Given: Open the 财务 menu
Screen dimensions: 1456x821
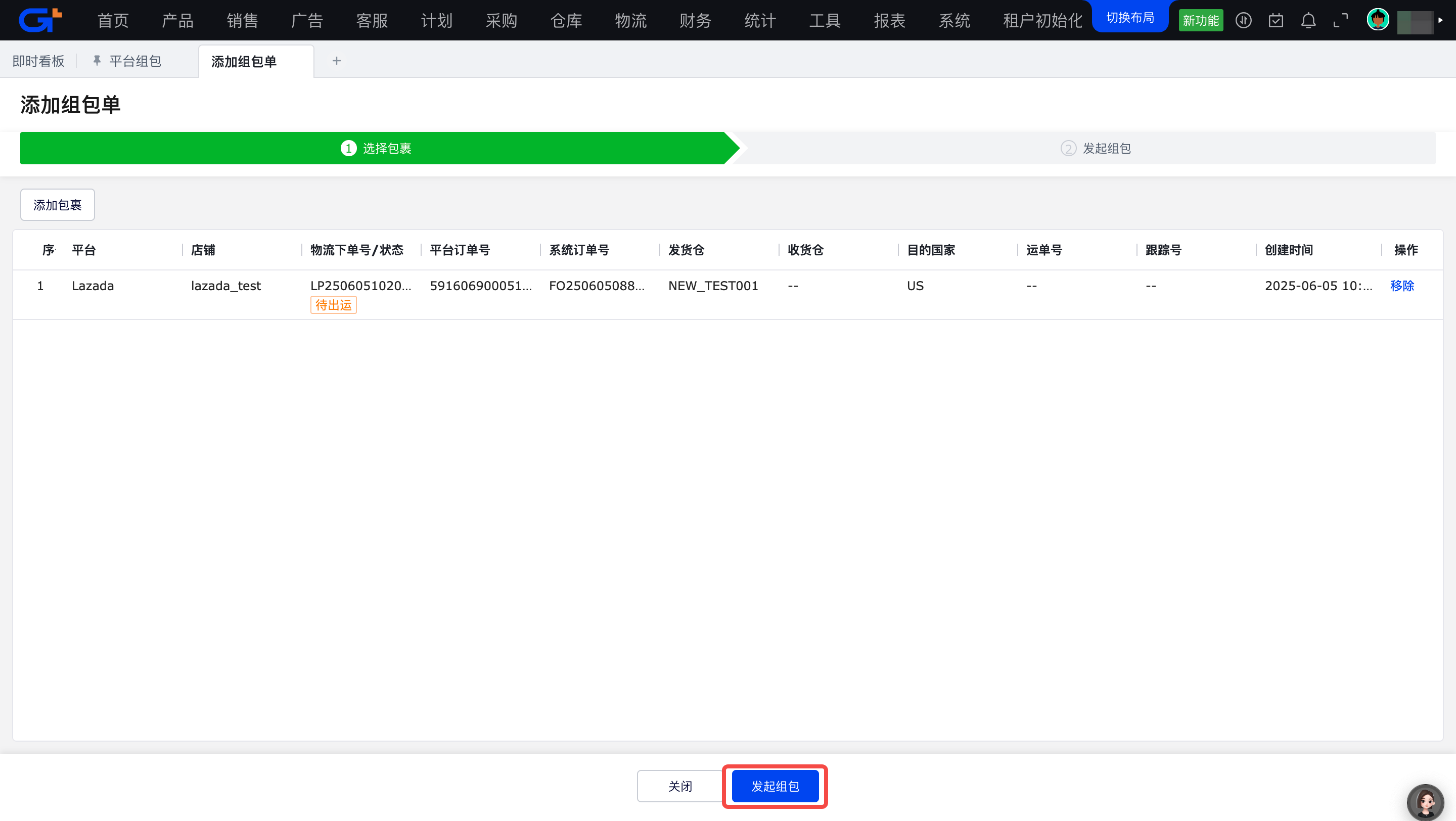Looking at the screenshot, I should 695,20.
